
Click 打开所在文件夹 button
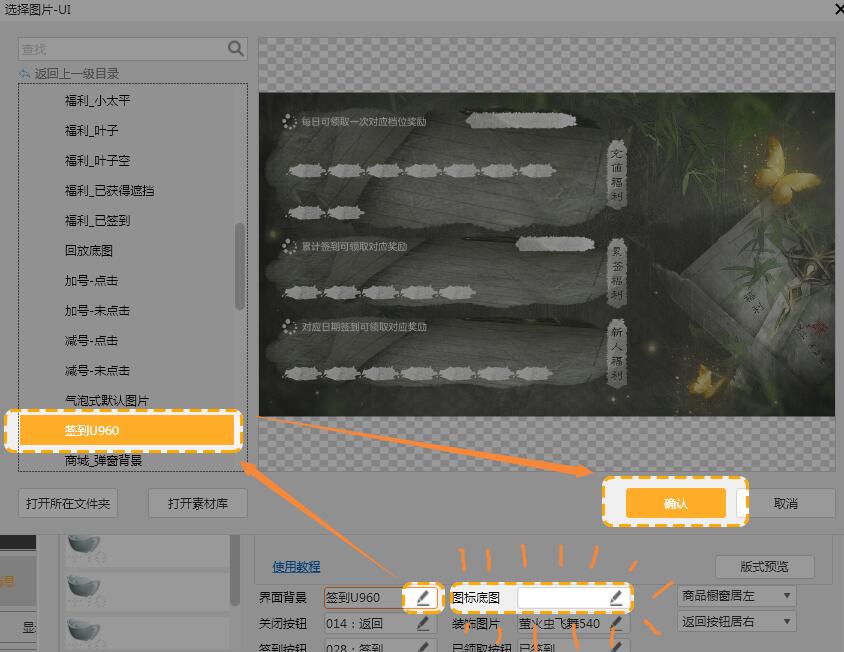tap(68, 503)
